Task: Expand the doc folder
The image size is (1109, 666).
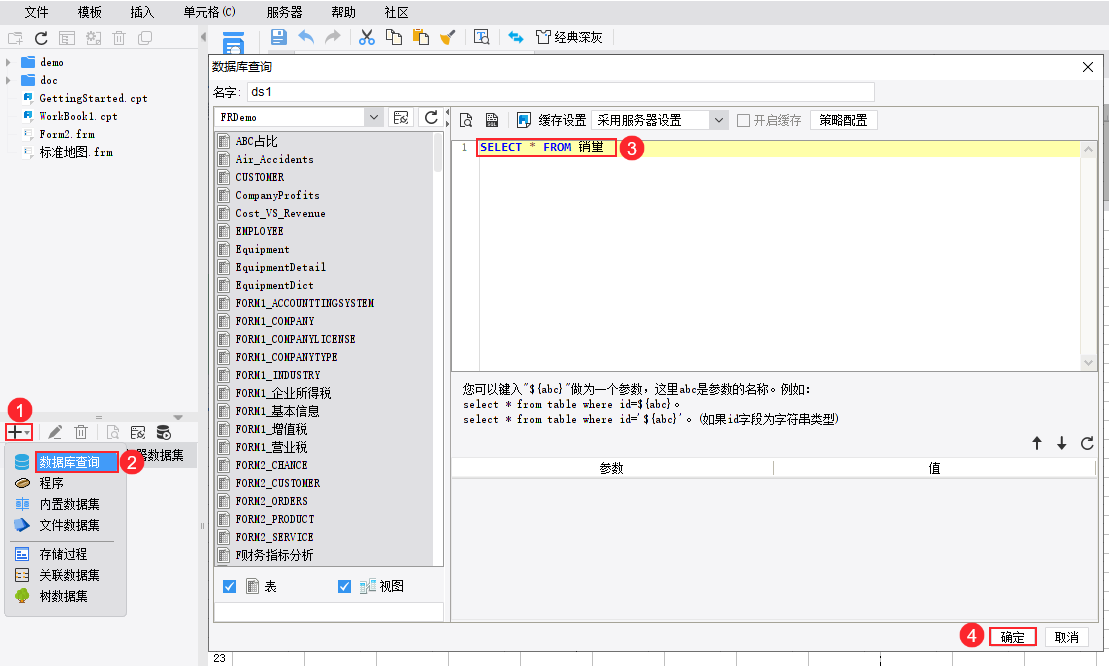Action: pyautogui.click(x=8, y=80)
